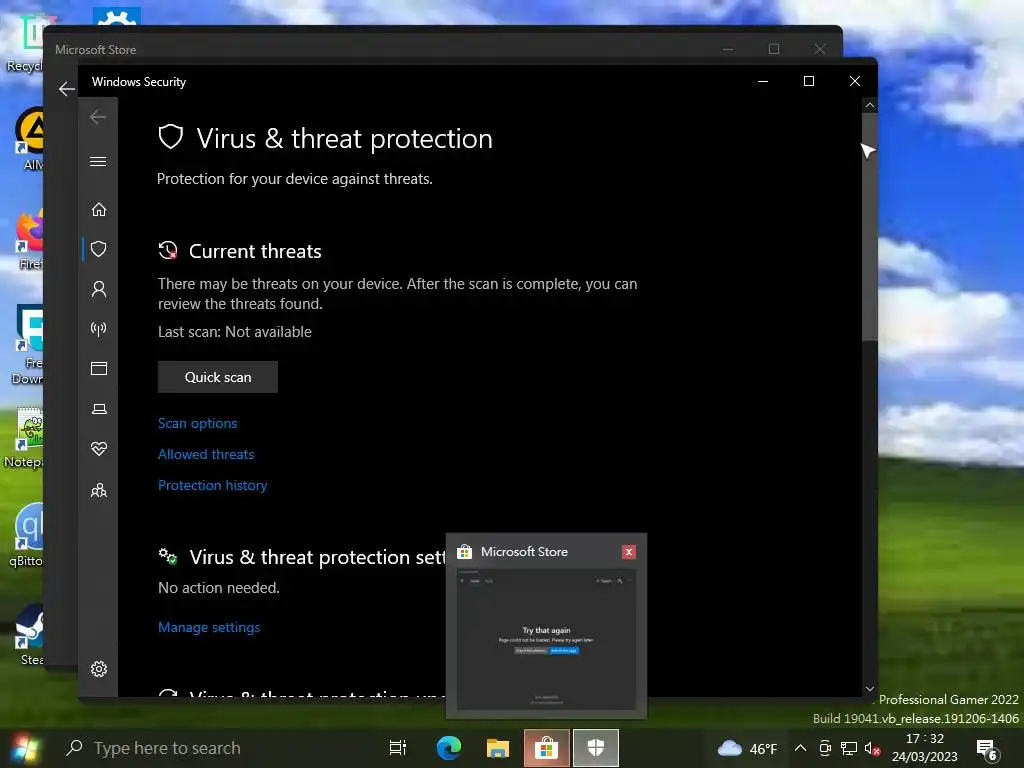Open File Explorer from the taskbar
Image resolution: width=1024 pixels, height=768 pixels.
498,748
